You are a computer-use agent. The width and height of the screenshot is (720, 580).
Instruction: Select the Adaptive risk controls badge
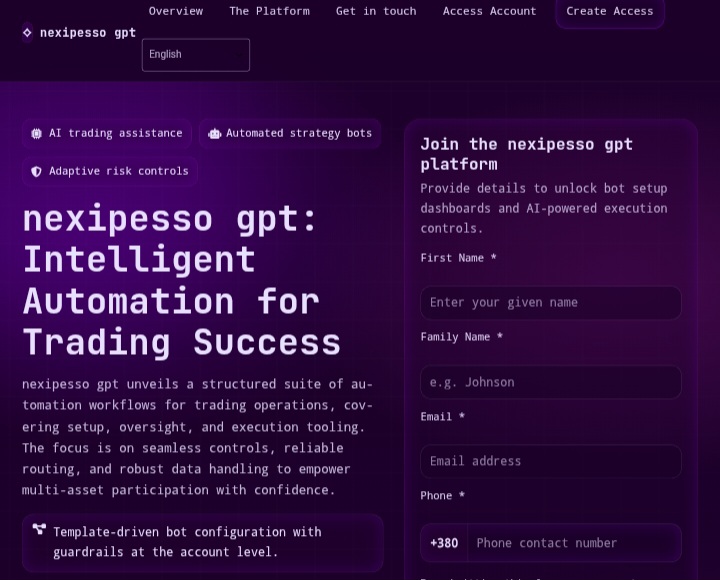(110, 172)
